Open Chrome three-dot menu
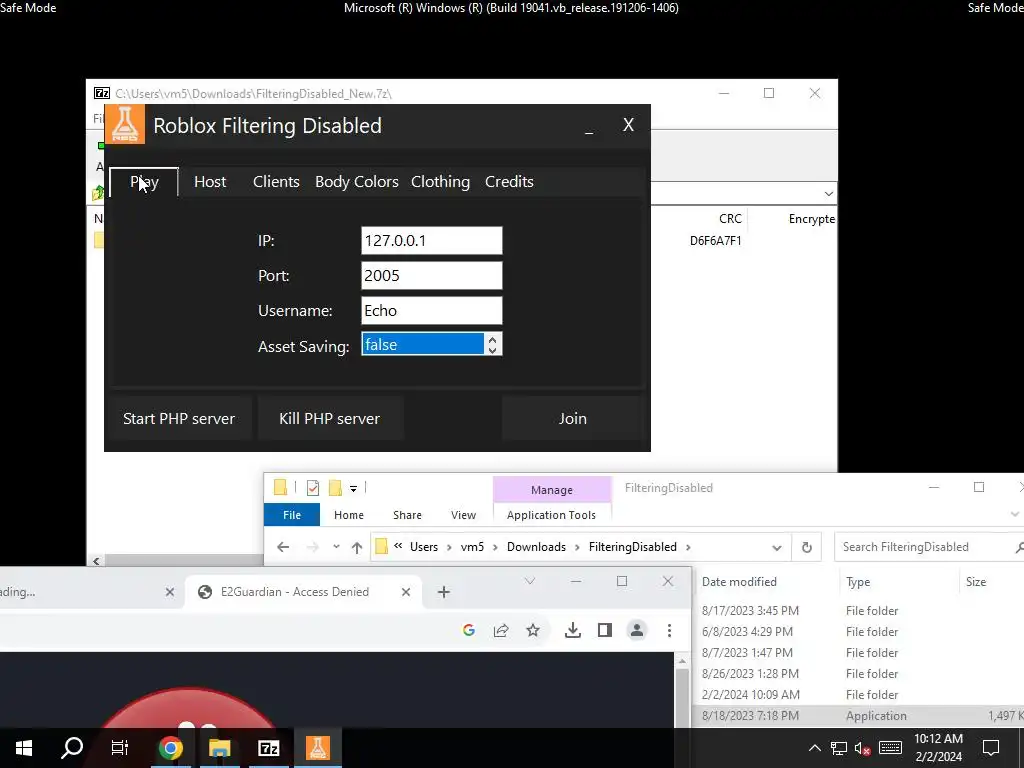The width and height of the screenshot is (1024, 768). 669,630
